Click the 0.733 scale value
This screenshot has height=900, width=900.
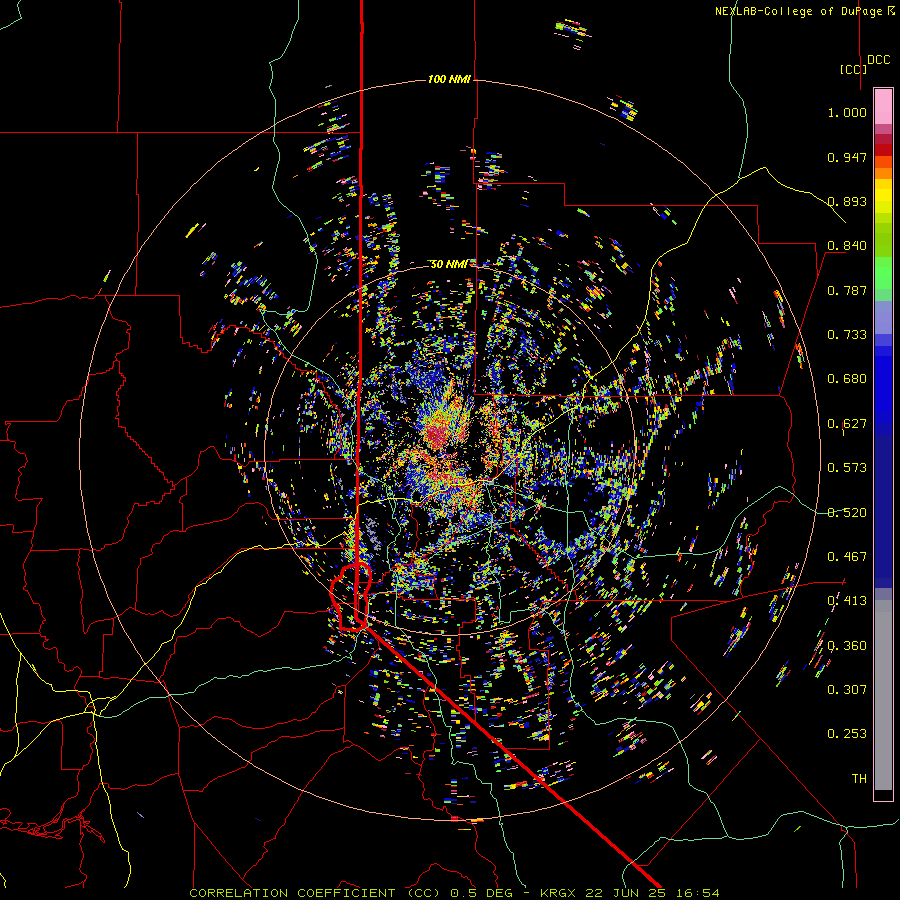pyautogui.click(x=847, y=335)
